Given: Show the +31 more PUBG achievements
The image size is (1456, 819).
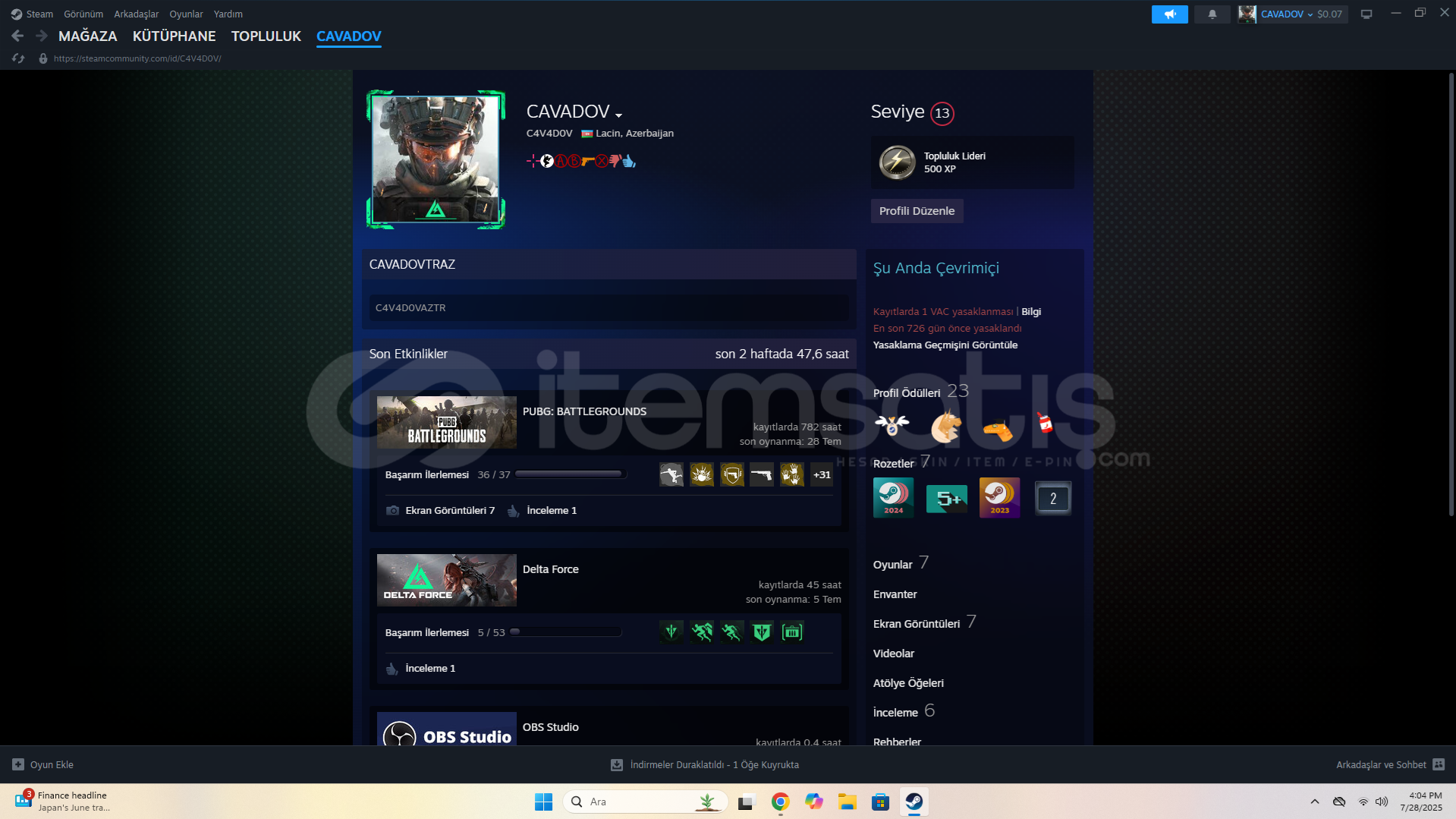Looking at the screenshot, I should (x=822, y=474).
